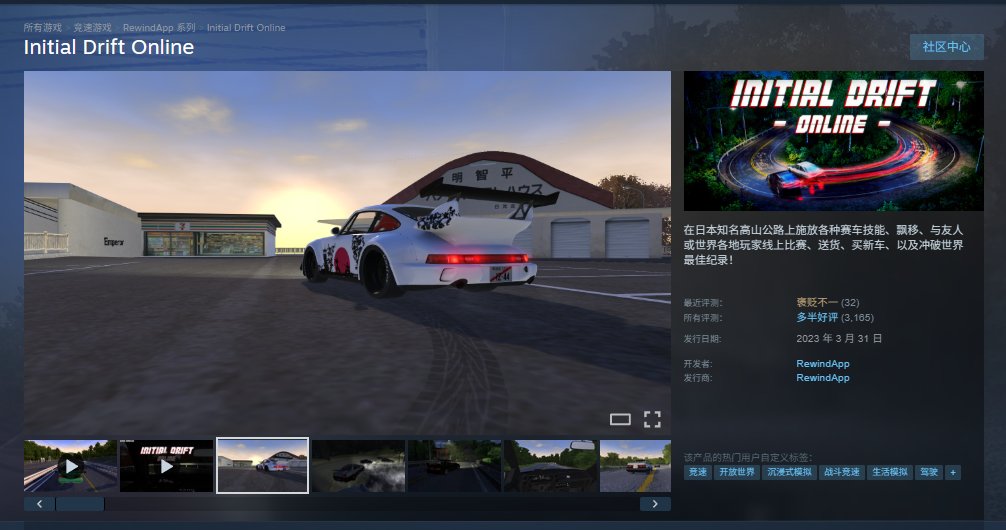Select the 开放世界 tag
Screen dimensions: 1006x530
coord(736,472)
